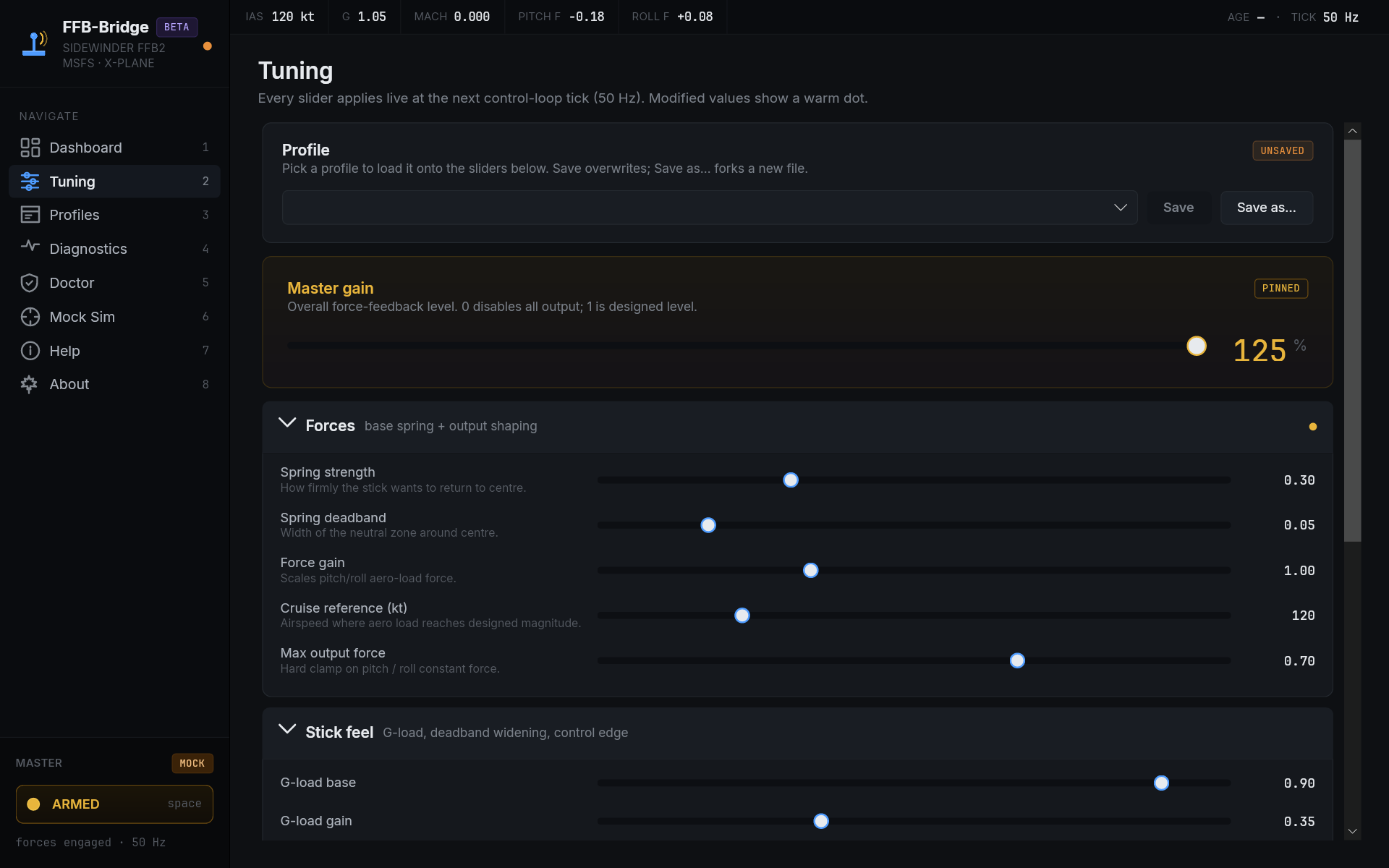Click the Profiles list icon
This screenshot has height=868, width=1389.
[x=30, y=215]
